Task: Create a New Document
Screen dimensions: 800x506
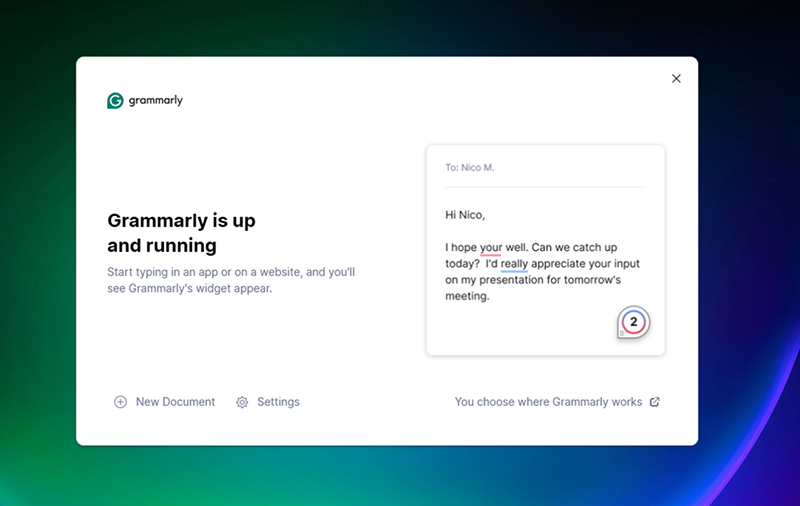Action: click(x=164, y=402)
